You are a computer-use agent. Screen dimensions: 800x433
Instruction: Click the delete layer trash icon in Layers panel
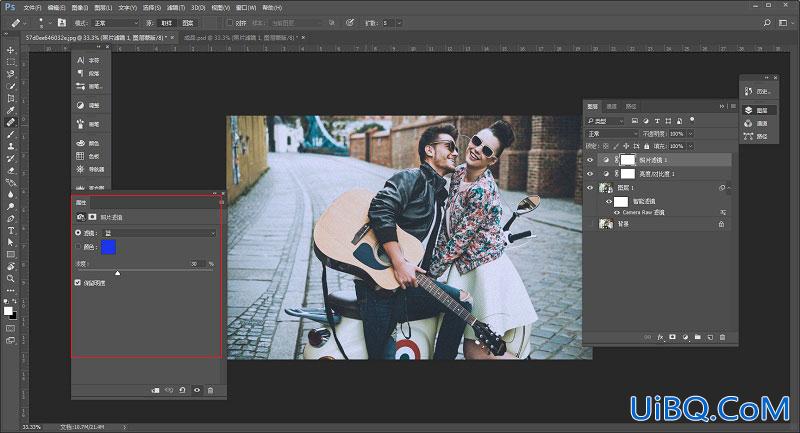pyautogui.click(x=722, y=337)
